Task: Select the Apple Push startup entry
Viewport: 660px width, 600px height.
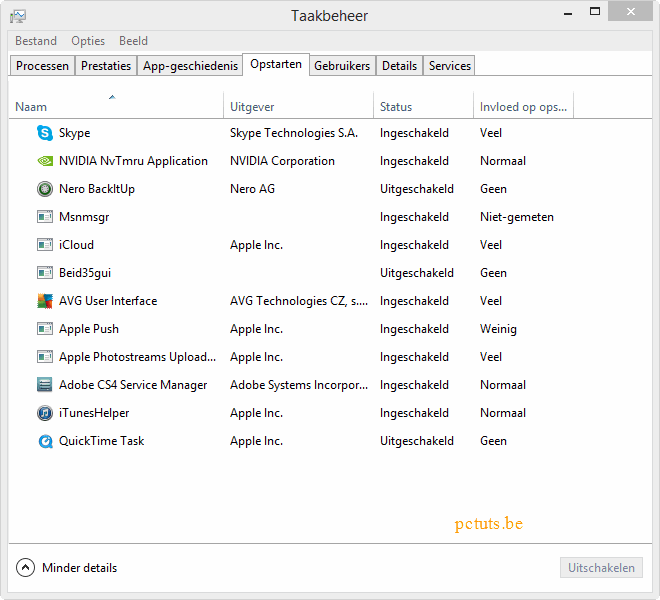Action: coord(89,329)
